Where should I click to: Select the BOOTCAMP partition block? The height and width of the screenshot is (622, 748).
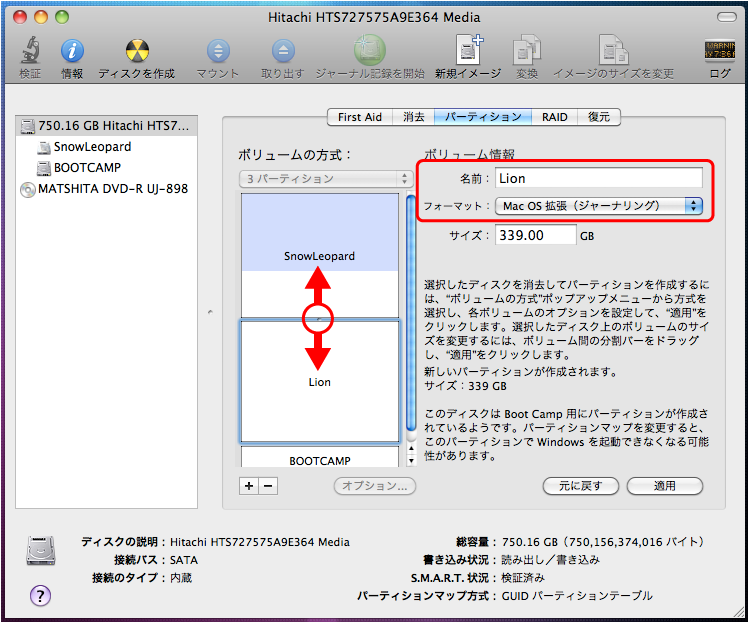pos(320,456)
